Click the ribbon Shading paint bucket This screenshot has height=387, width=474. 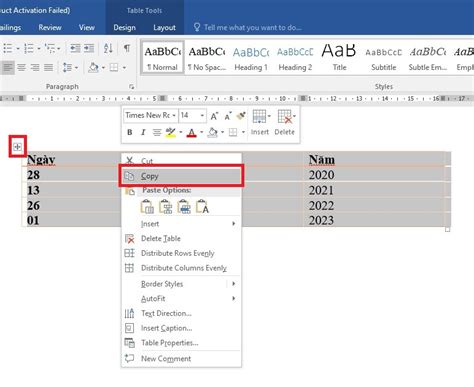click(x=93, y=68)
